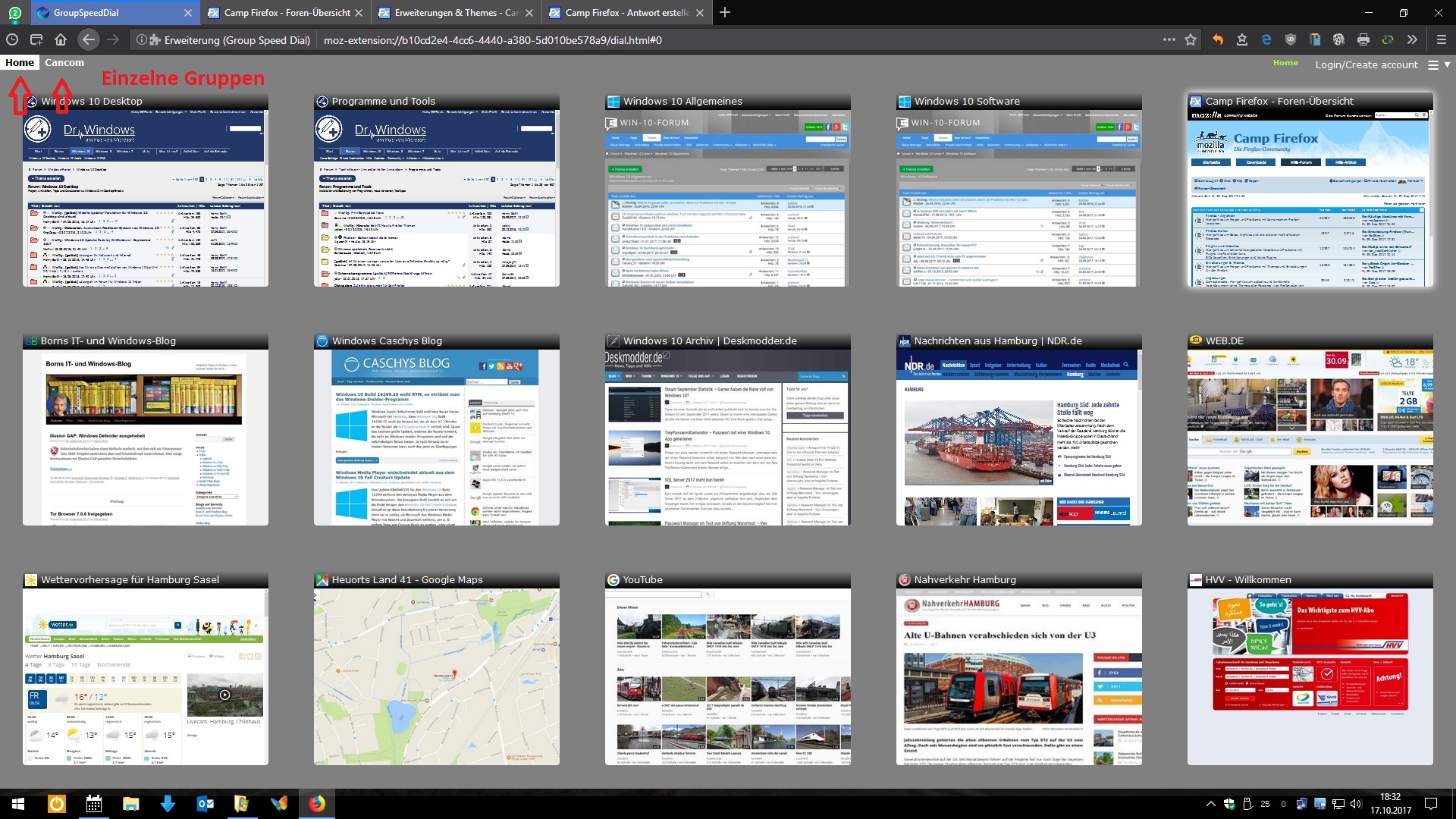
Task: Expand the toolbar overflow chevron
Action: (x=1411, y=39)
